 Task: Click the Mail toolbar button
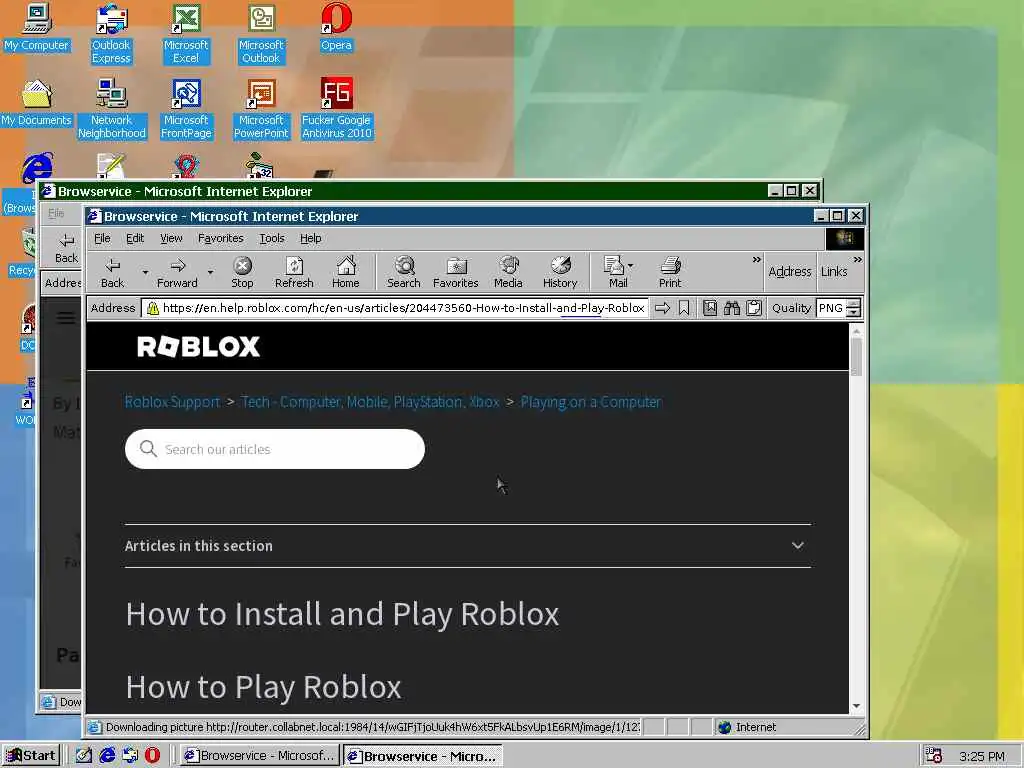(x=614, y=272)
